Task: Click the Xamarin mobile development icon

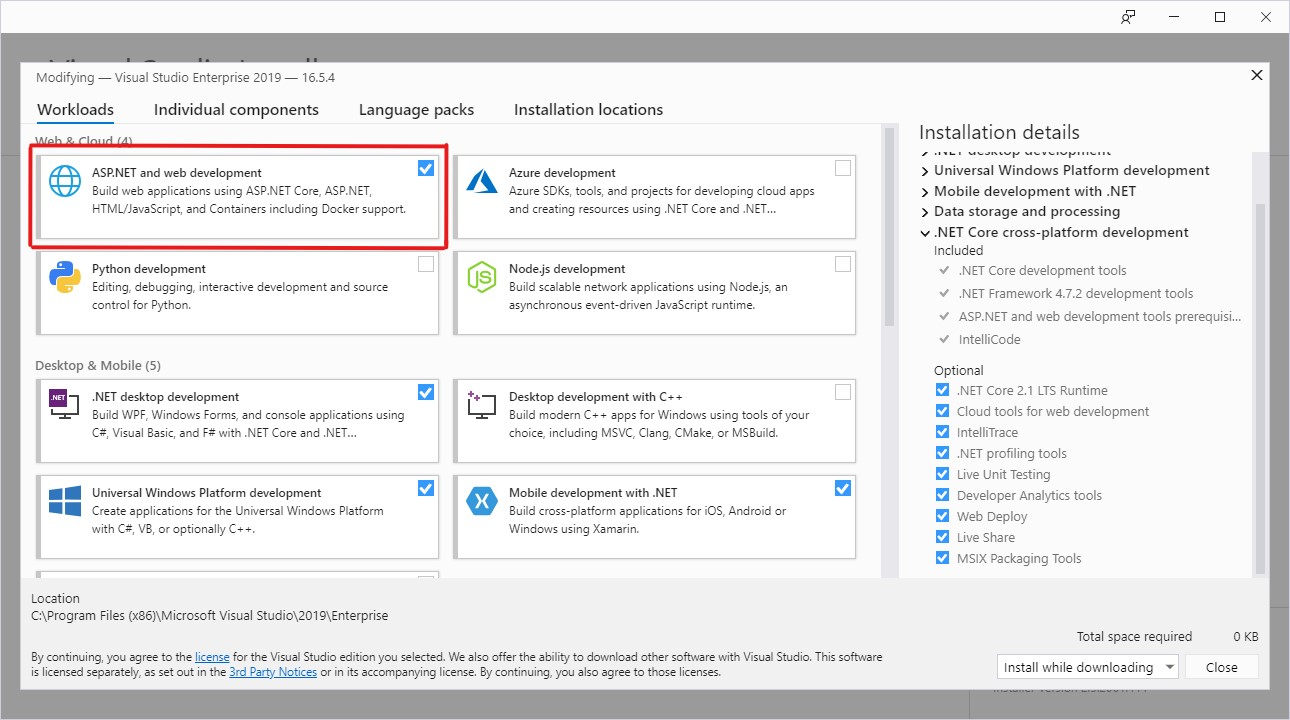Action: (x=482, y=501)
